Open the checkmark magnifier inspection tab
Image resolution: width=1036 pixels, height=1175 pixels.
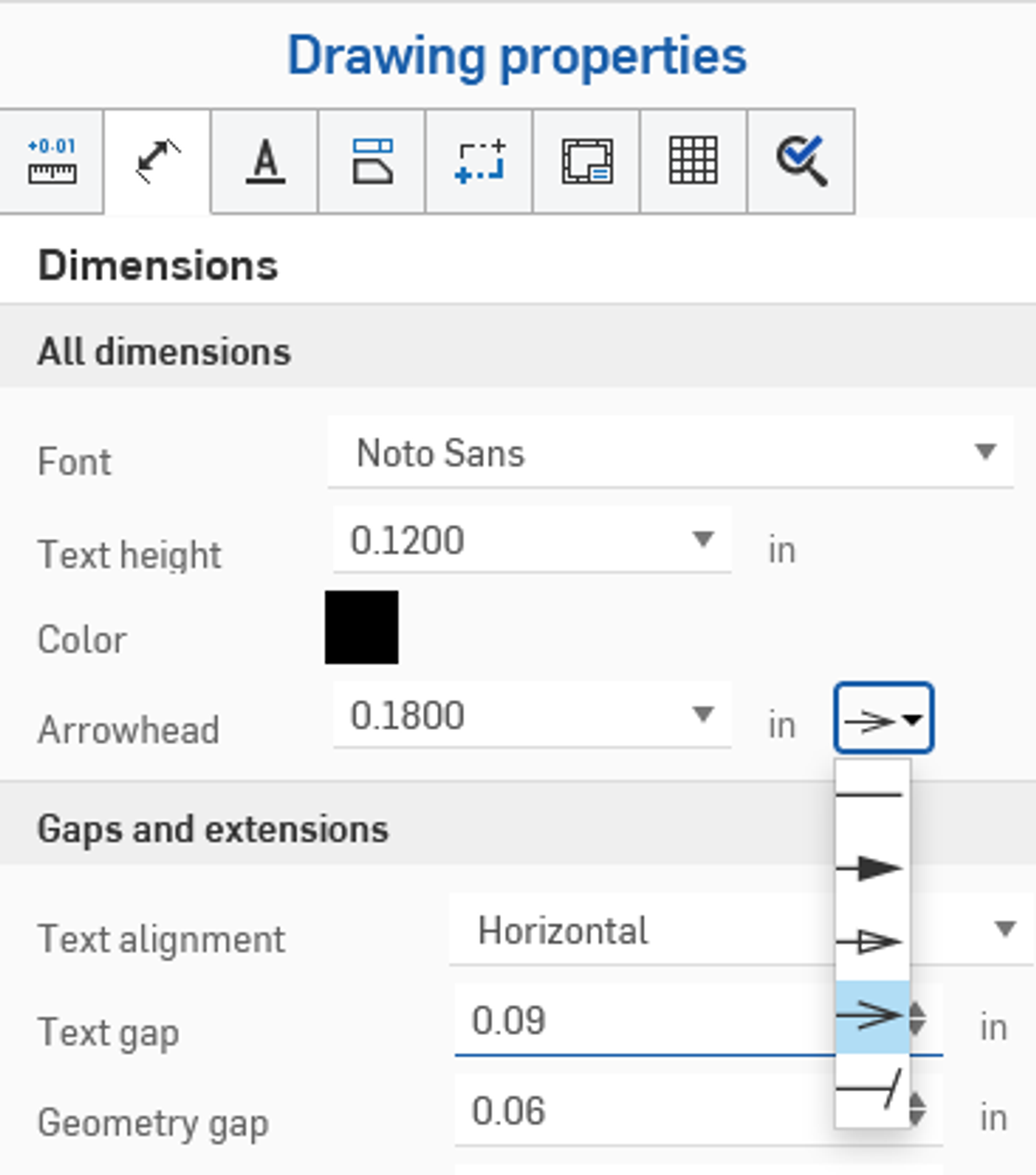[x=801, y=161]
